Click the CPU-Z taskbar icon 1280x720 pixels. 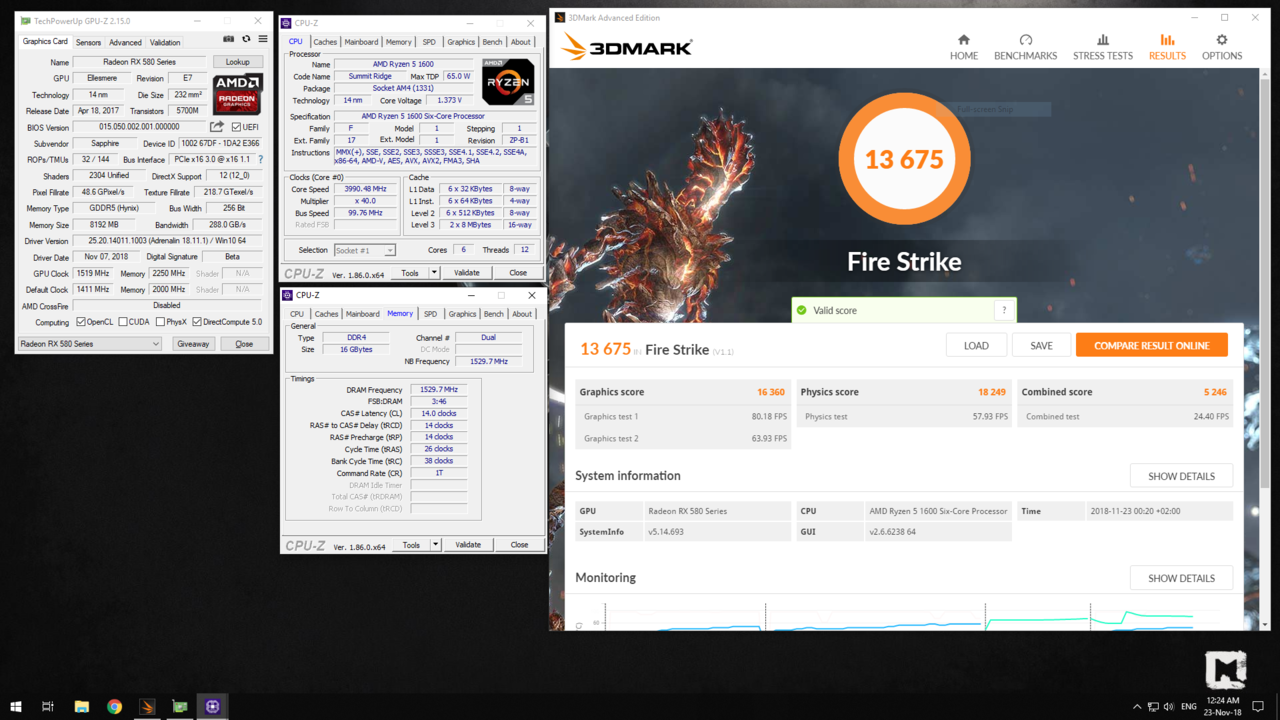pyautogui.click(x=212, y=706)
